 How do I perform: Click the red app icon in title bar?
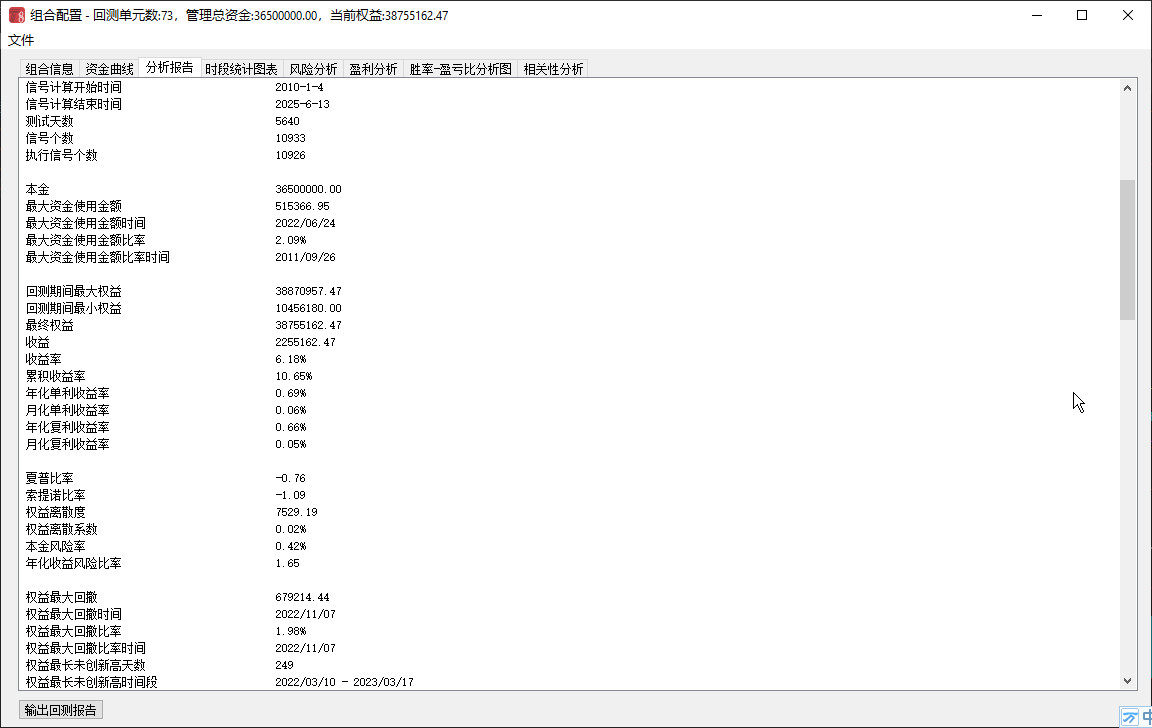[x=16, y=16]
